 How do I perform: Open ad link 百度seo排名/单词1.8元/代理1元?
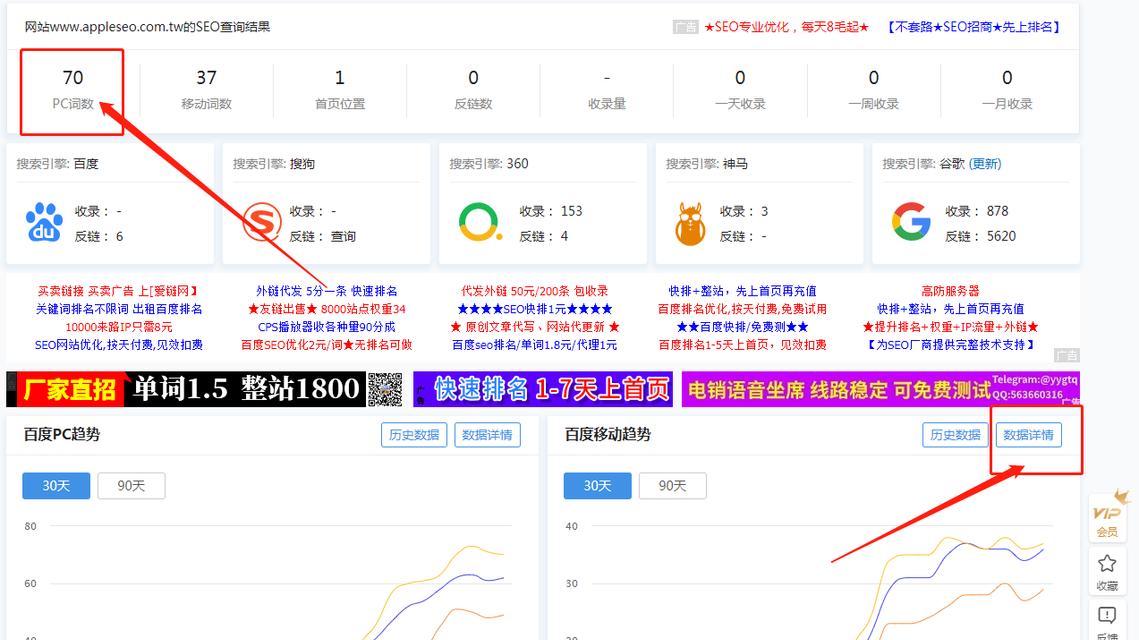tap(535, 345)
